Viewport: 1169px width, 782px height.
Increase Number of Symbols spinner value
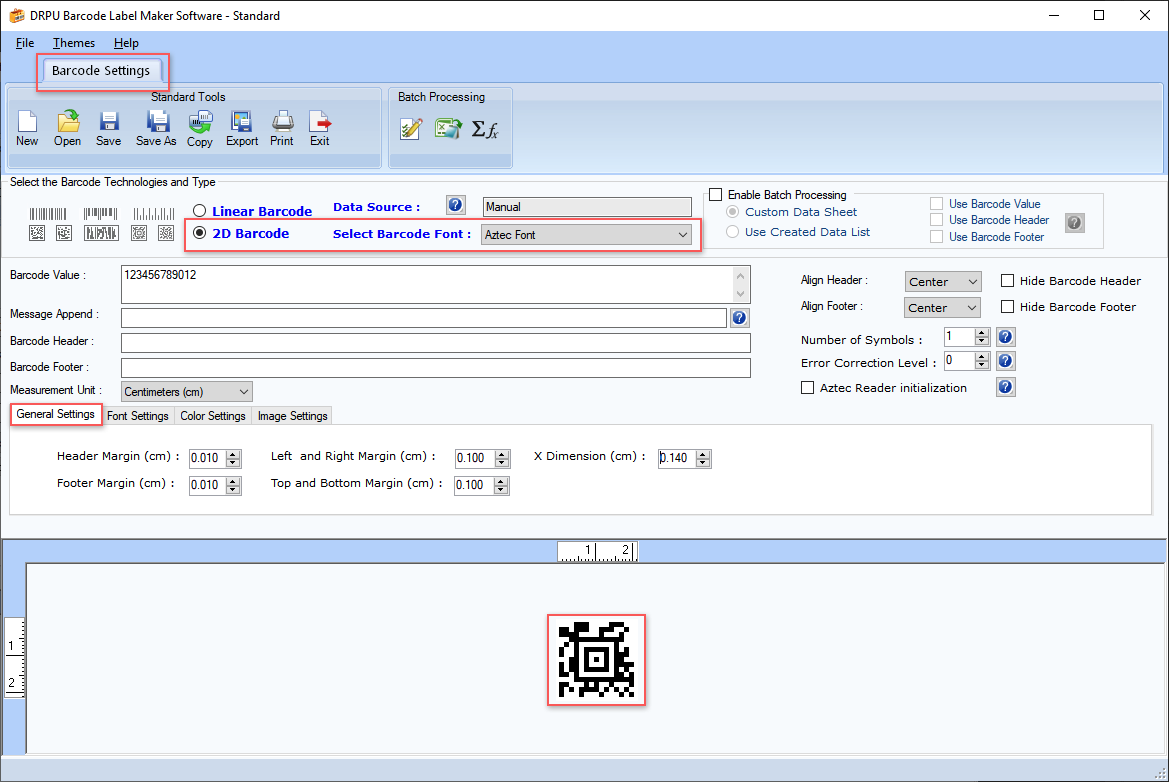pos(982,333)
